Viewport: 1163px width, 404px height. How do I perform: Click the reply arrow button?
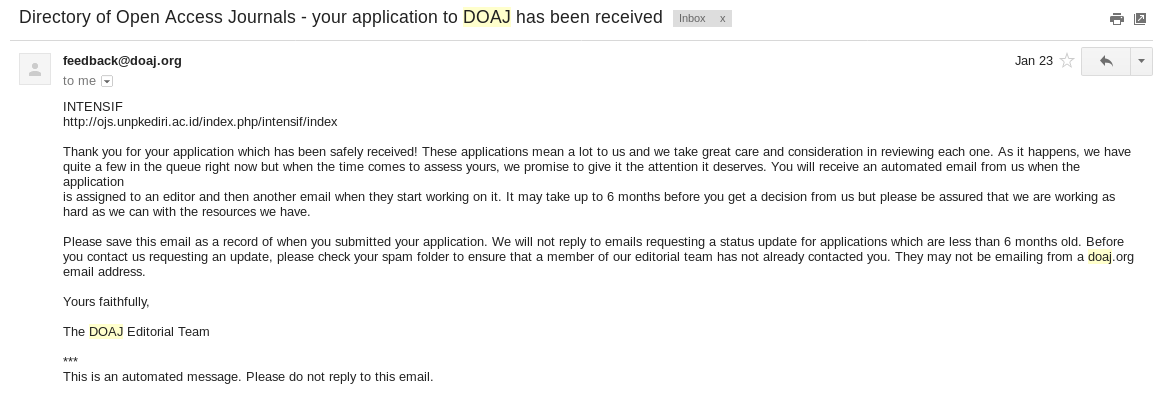[x=1106, y=61]
